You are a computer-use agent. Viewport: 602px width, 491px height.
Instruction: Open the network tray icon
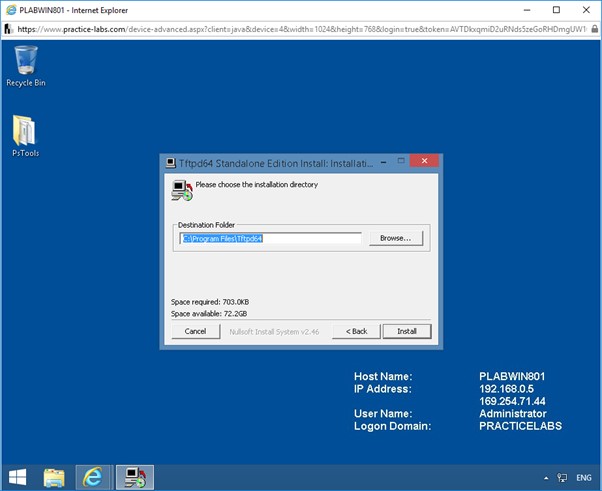pyautogui.click(x=562, y=478)
